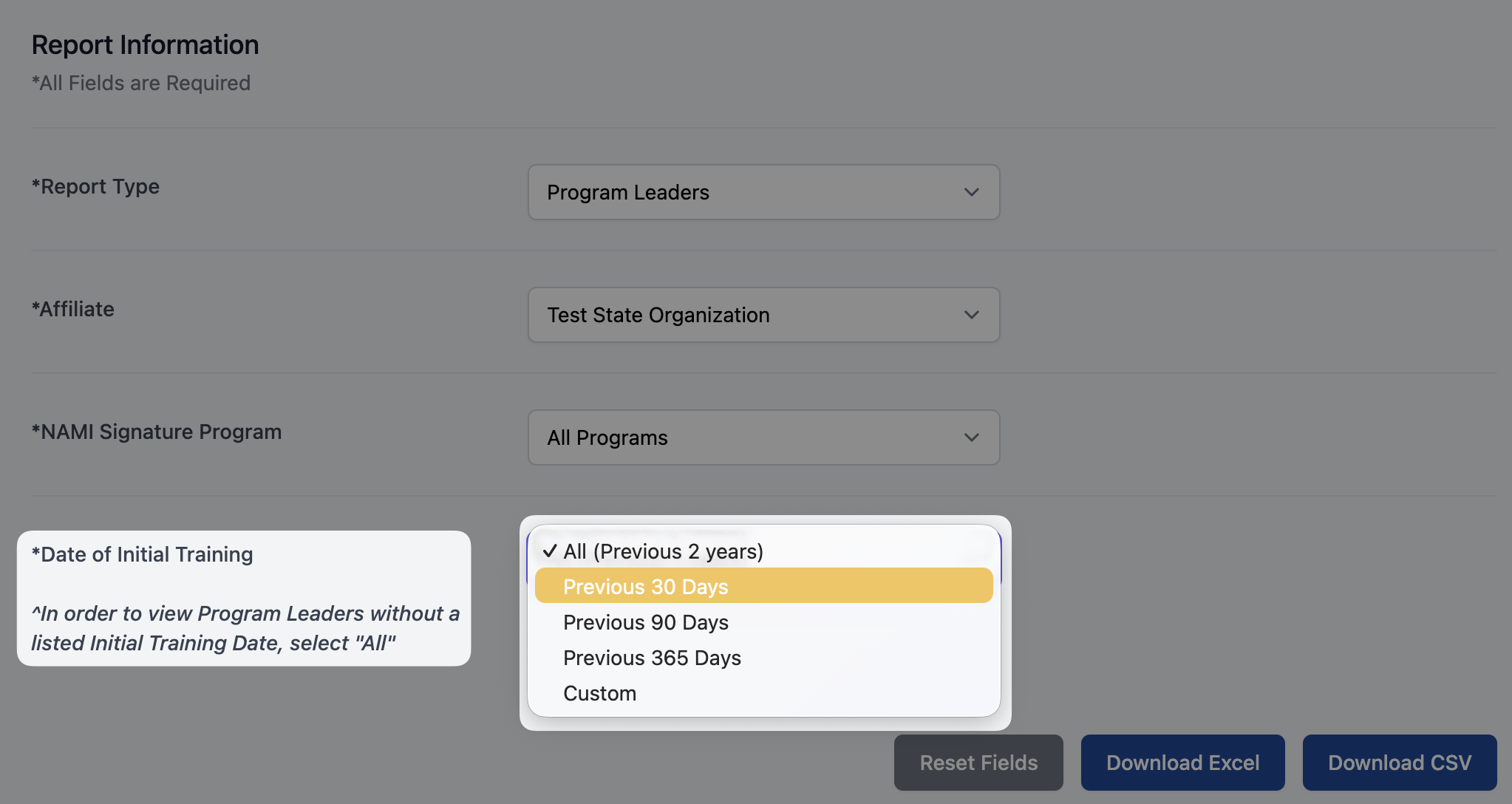Image resolution: width=1512 pixels, height=804 pixels.
Task: Select Previous 365 Days date range
Action: pyautogui.click(x=652, y=658)
